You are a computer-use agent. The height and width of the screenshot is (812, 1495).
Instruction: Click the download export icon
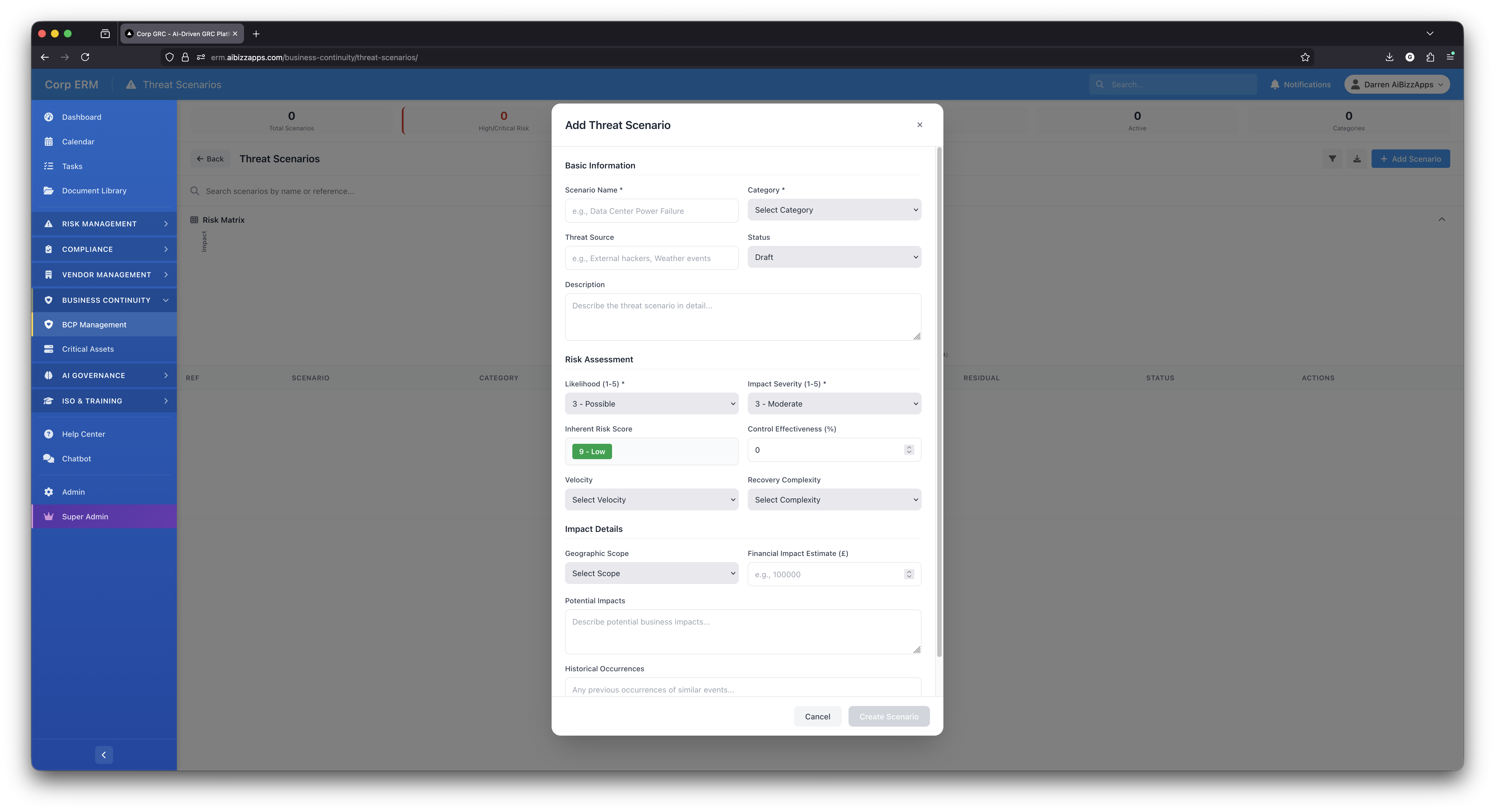(x=1357, y=158)
